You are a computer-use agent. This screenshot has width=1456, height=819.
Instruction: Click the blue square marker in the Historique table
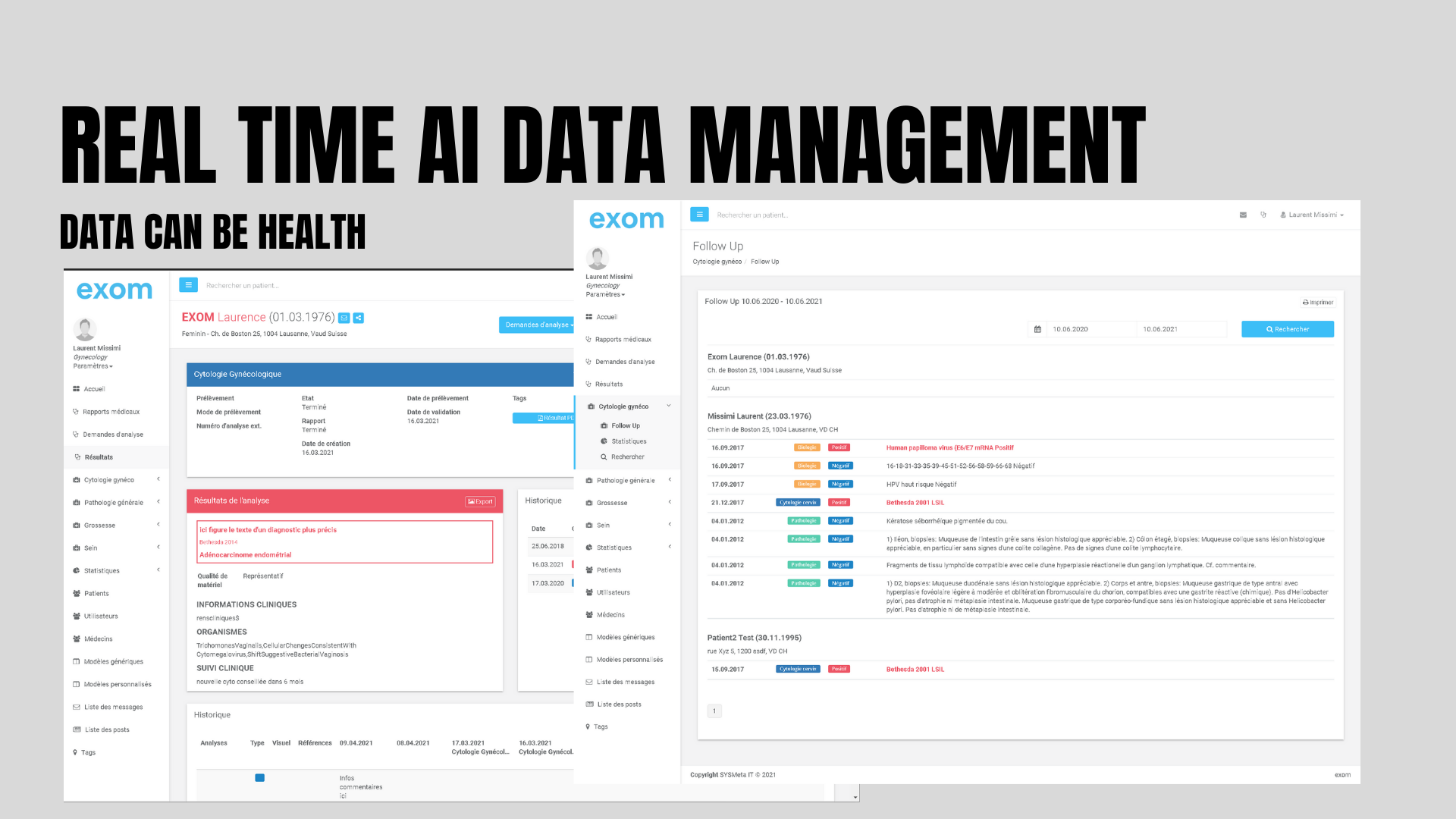click(259, 778)
